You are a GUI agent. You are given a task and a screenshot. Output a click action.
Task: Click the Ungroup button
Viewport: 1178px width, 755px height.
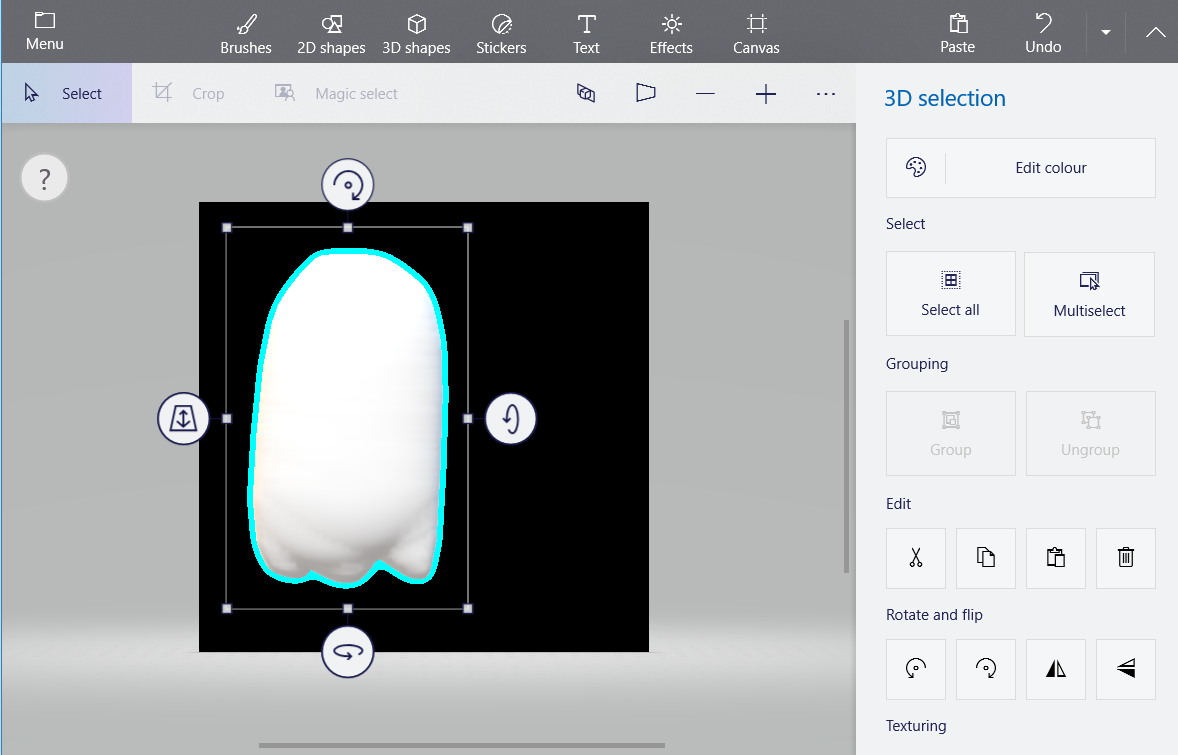pyautogui.click(x=1090, y=433)
